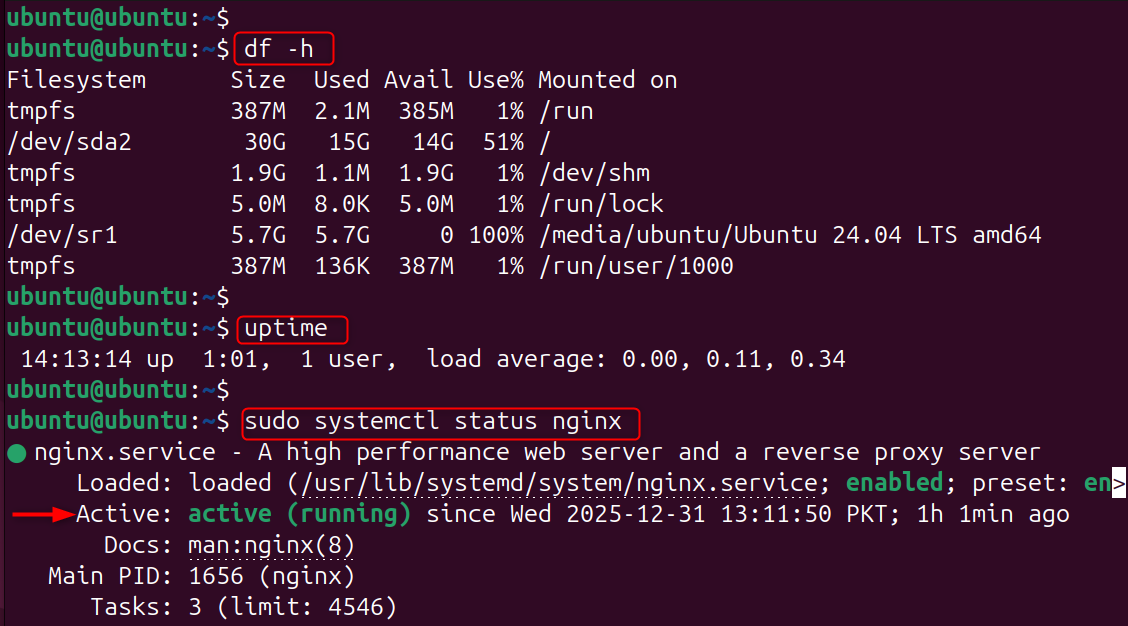Click the "active (running)" status text
Image resolution: width=1128 pixels, height=626 pixels.
[300, 515]
